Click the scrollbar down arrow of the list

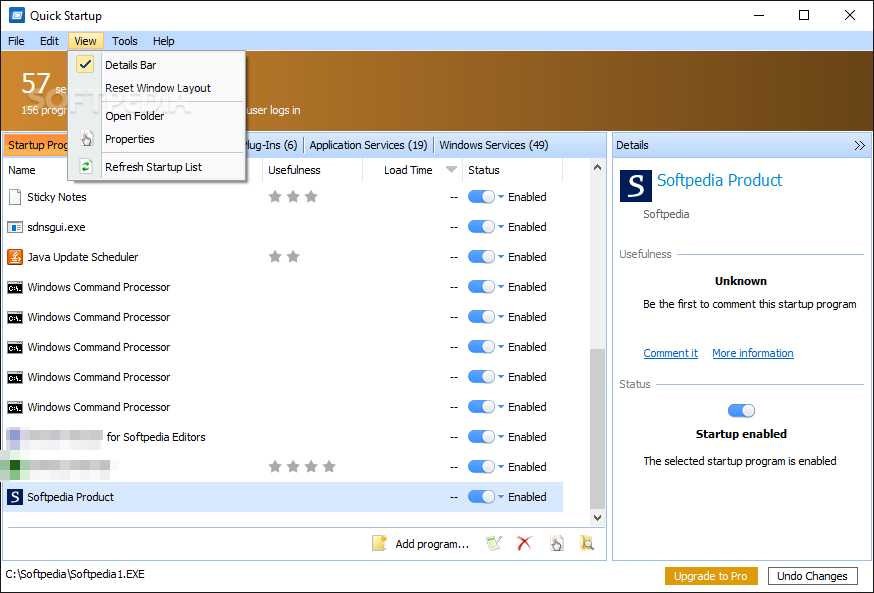tap(597, 517)
